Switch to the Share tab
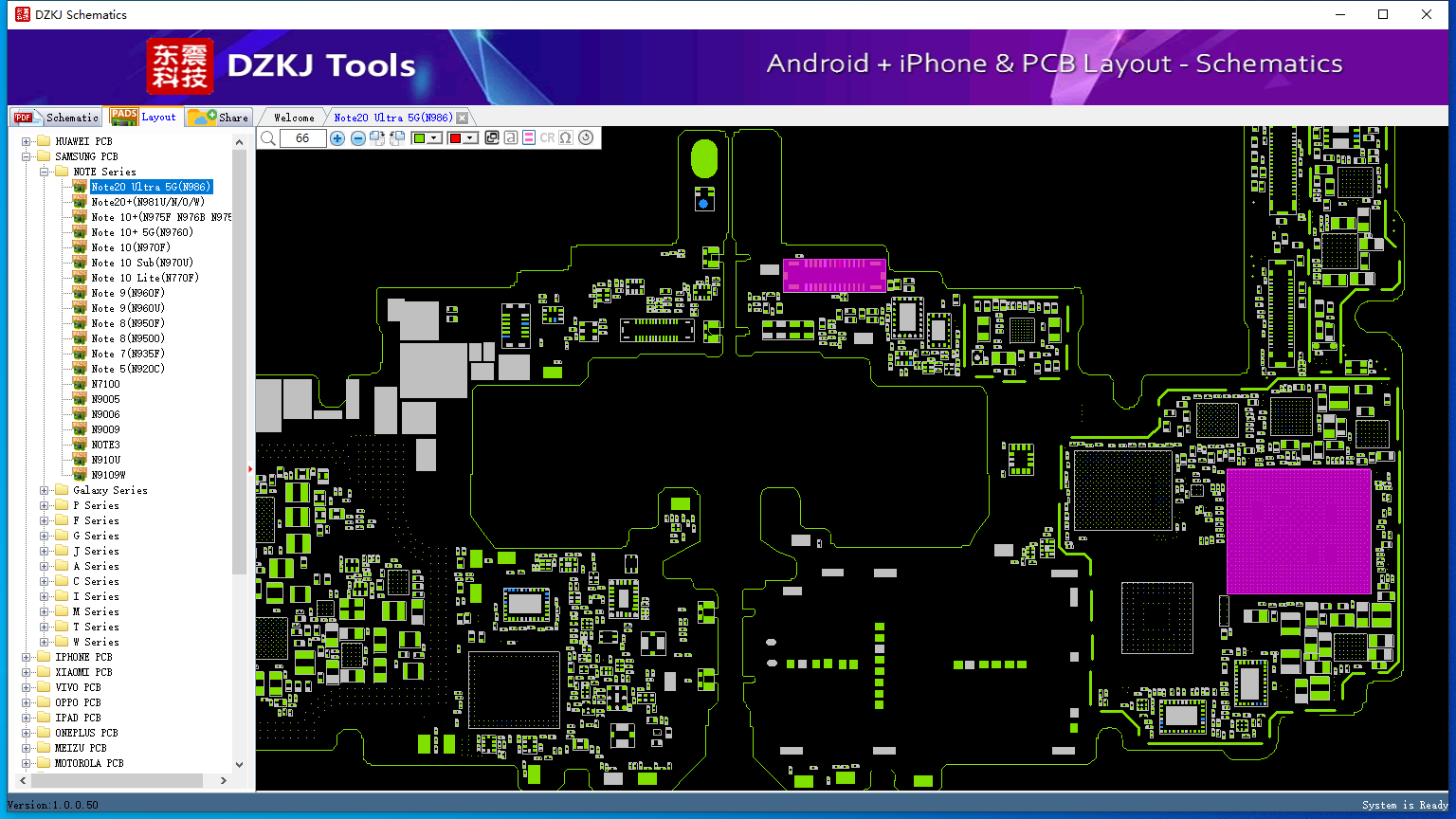 [x=219, y=118]
